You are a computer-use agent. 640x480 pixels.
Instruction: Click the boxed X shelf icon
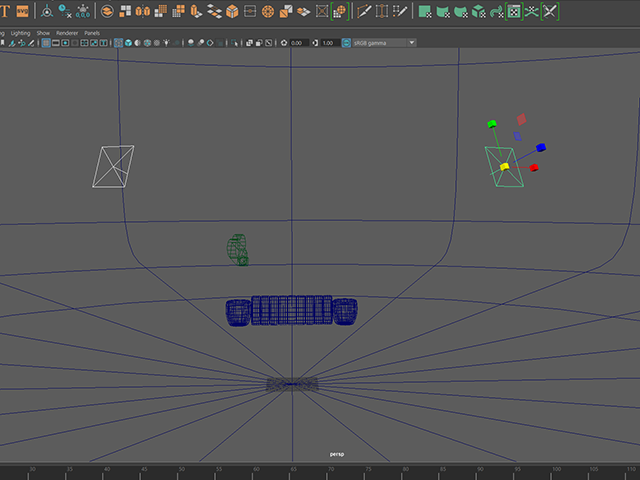click(x=322, y=11)
